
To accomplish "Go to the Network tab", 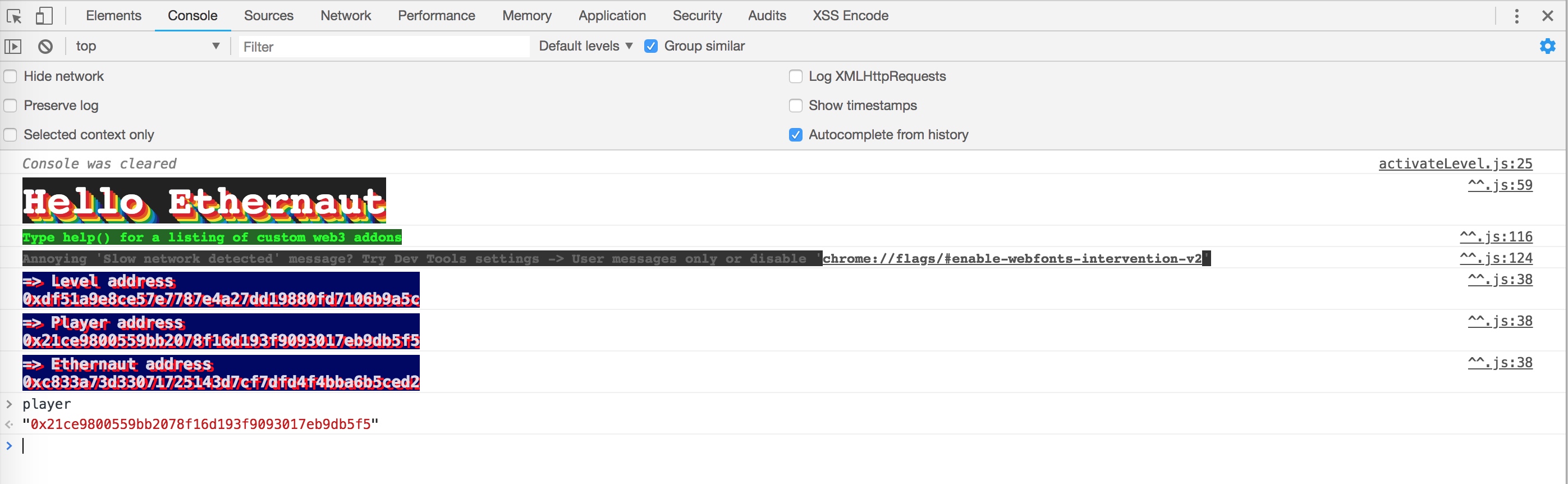I will (345, 16).
